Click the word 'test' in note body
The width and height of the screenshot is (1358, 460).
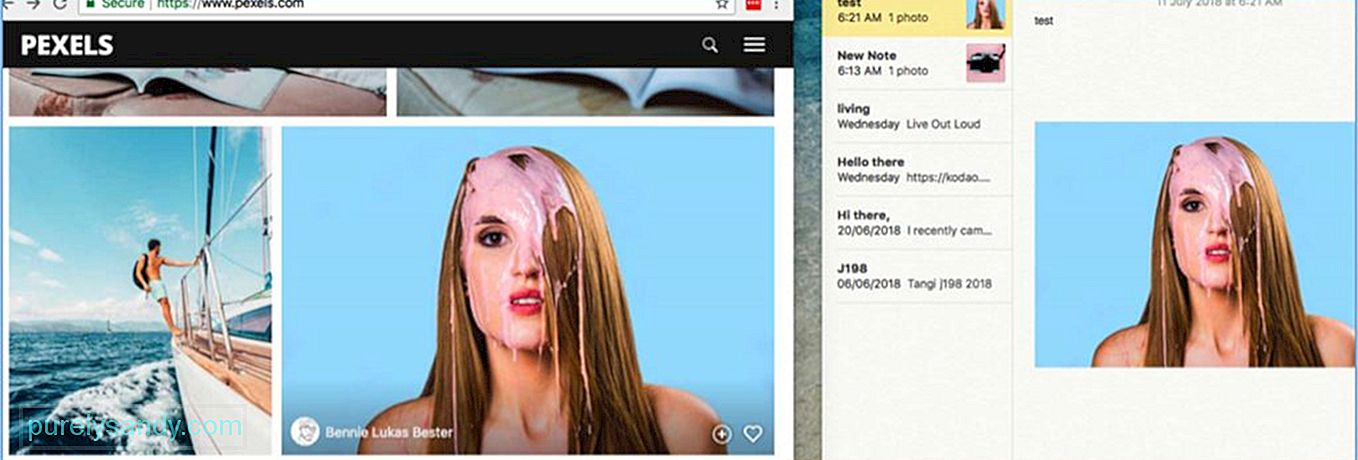[x=1043, y=20]
